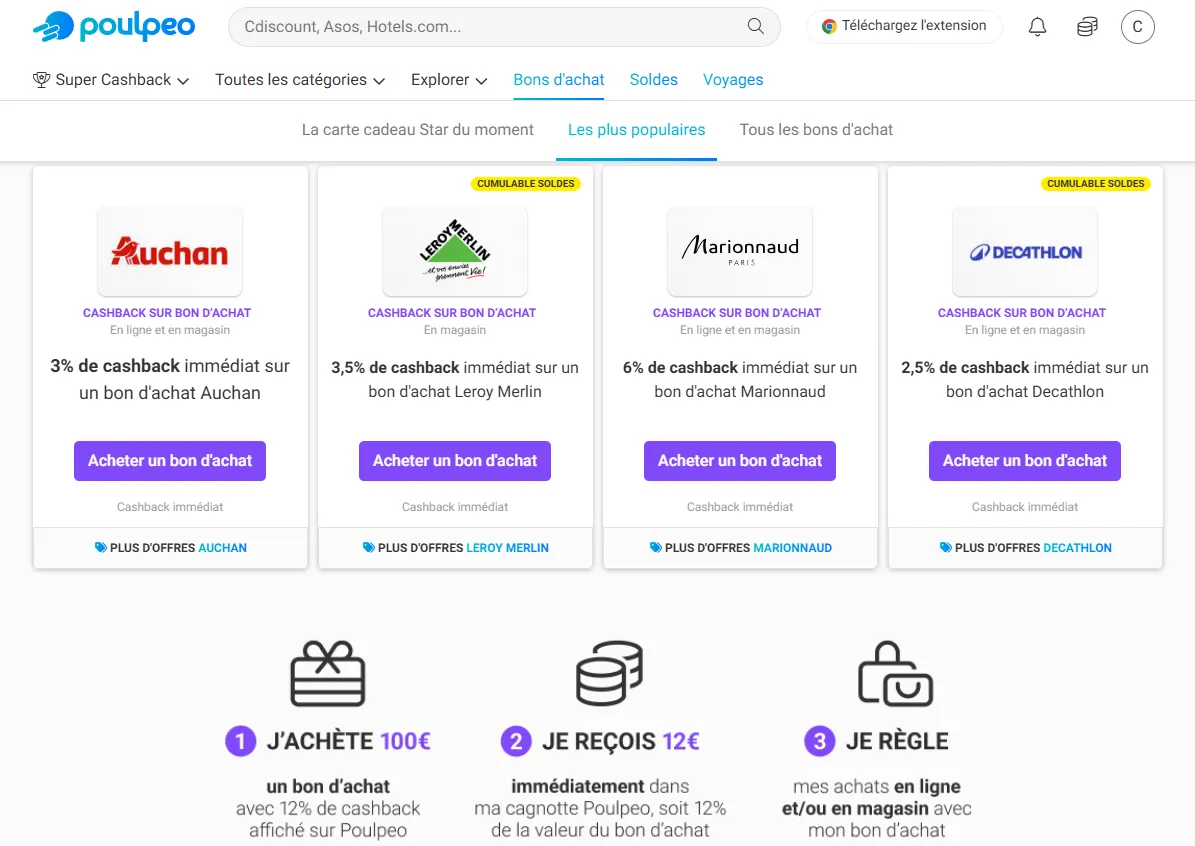Click Télécharger l'extension button

[x=904, y=27]
